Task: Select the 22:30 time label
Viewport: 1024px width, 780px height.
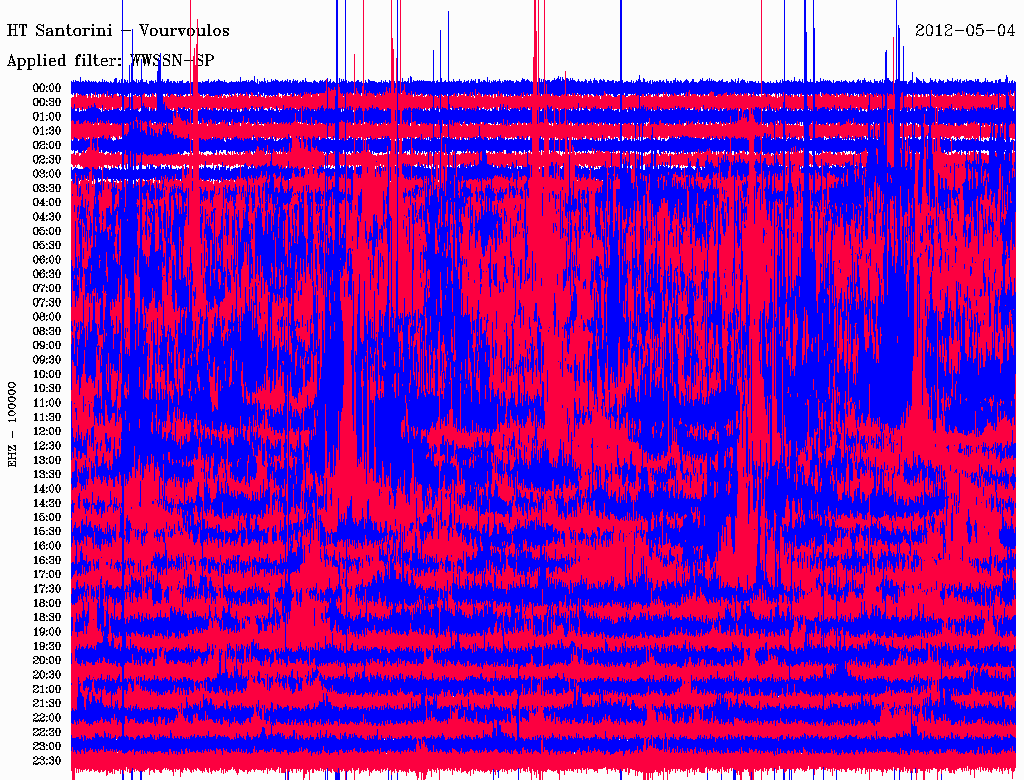Action: point(47,732)
